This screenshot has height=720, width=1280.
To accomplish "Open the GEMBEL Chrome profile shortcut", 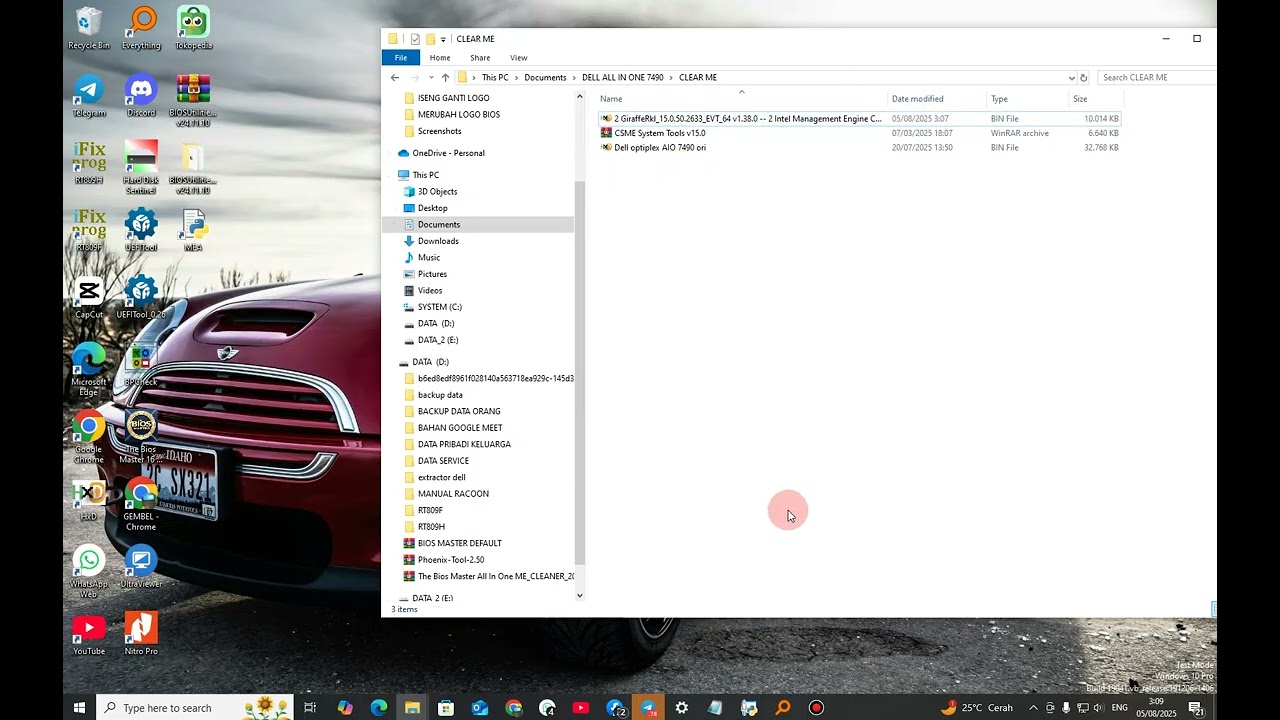I will point(141,504).
